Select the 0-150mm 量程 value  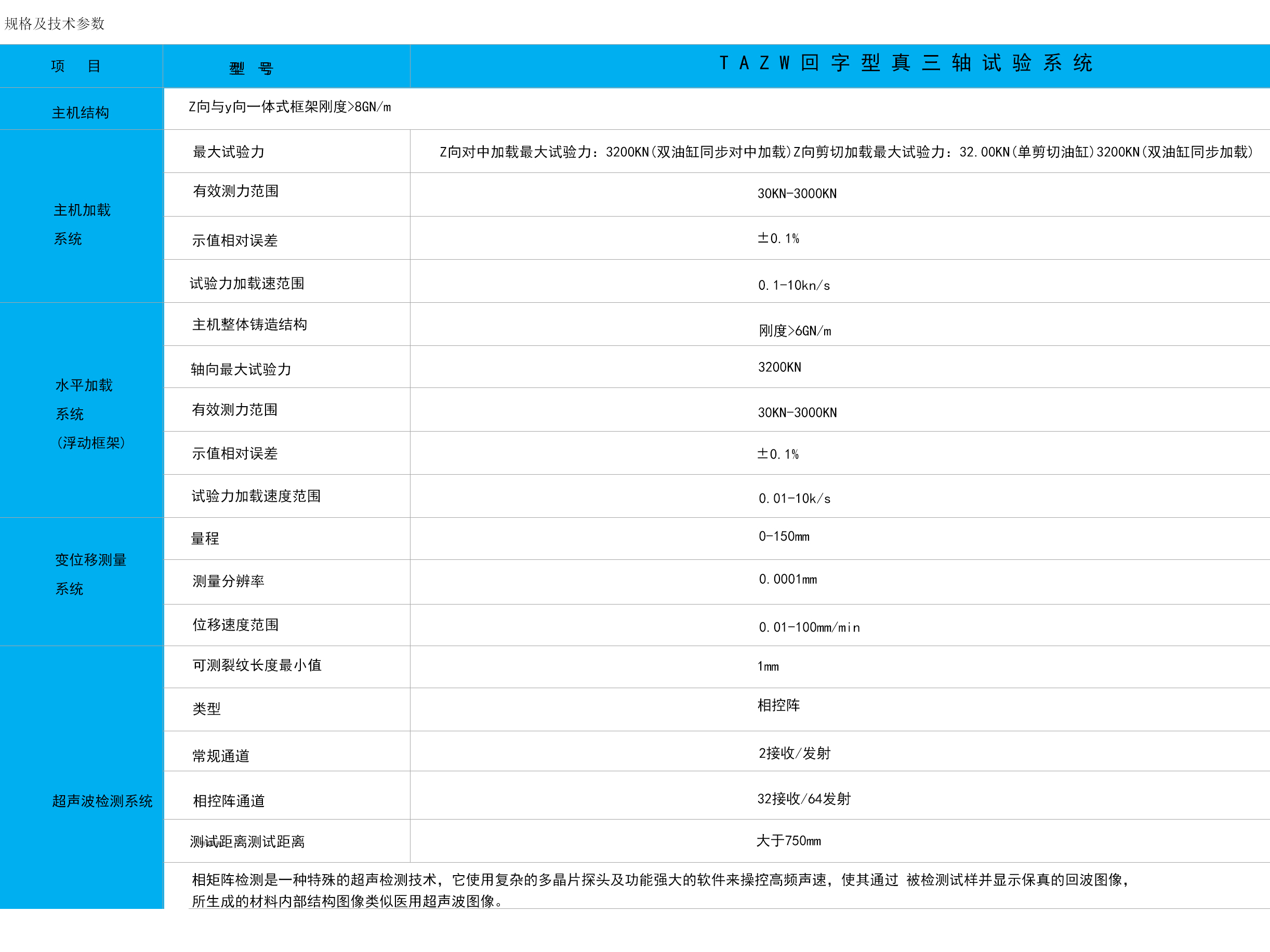784,537
